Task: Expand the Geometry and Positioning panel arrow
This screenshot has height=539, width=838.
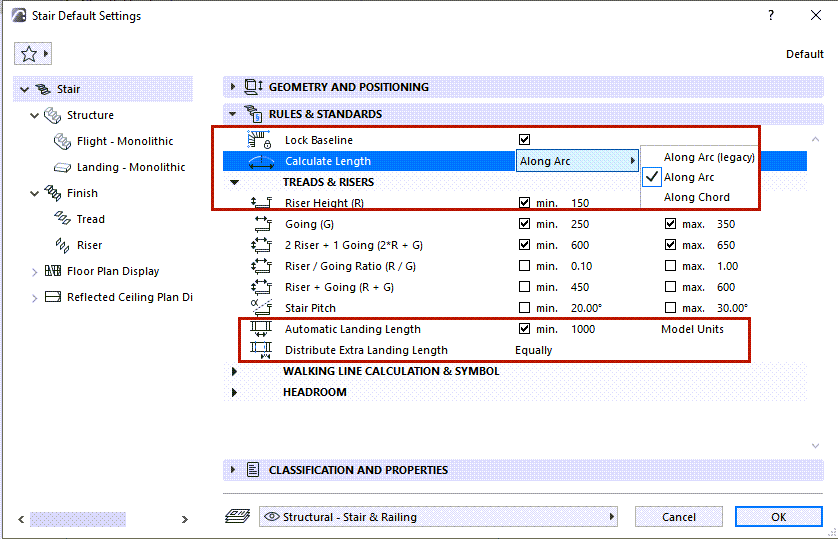Action: point(232,87)
